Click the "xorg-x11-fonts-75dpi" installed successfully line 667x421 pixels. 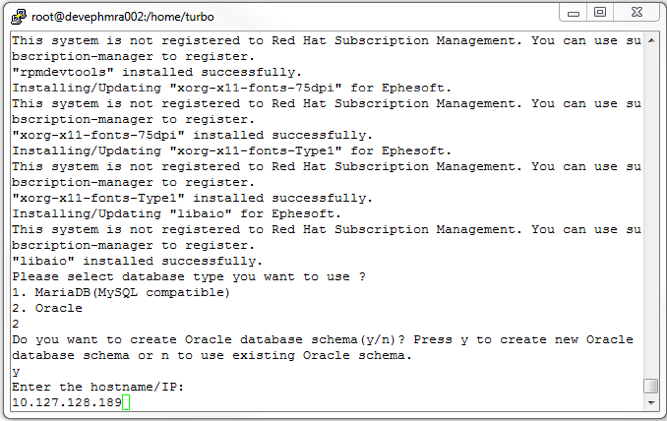pos(192,135)
